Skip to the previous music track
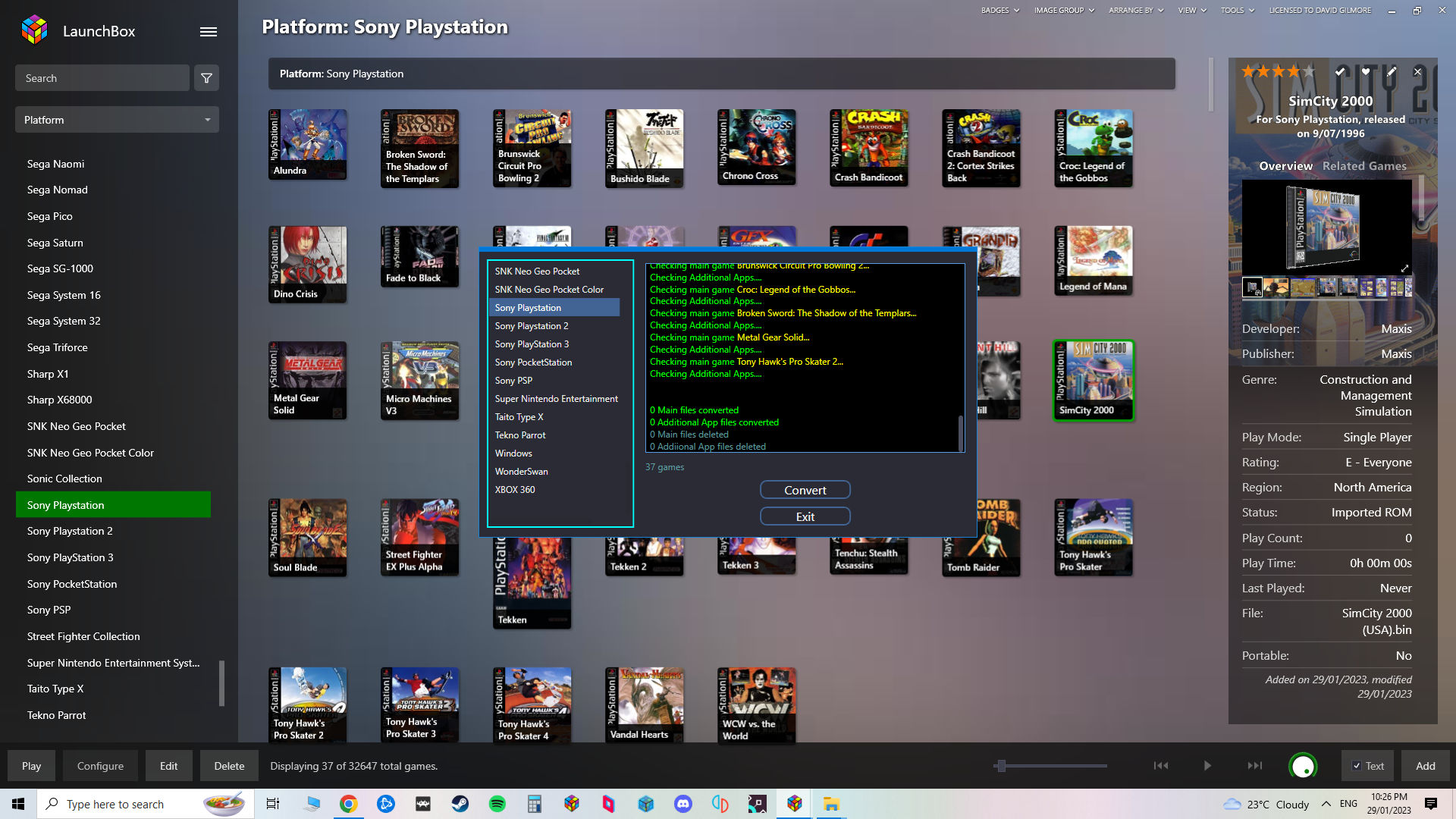The height and width of the screenshot is (819, 1456). coord(1161,766)
